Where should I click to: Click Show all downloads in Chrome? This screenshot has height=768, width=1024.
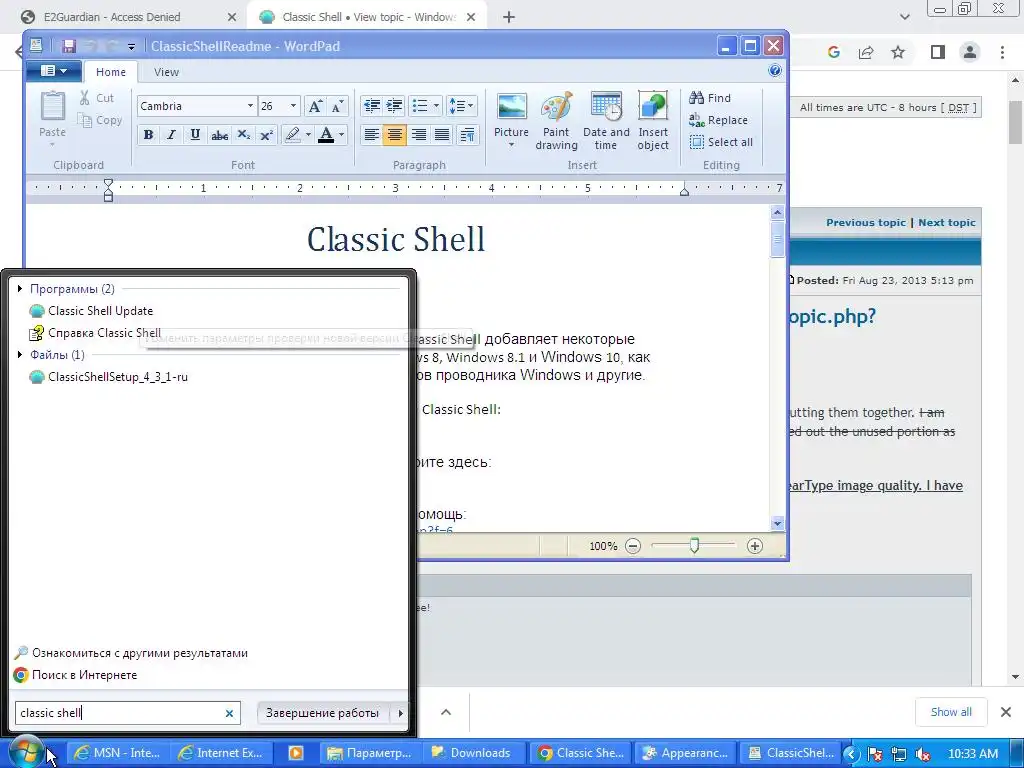(x=951, y=712)
